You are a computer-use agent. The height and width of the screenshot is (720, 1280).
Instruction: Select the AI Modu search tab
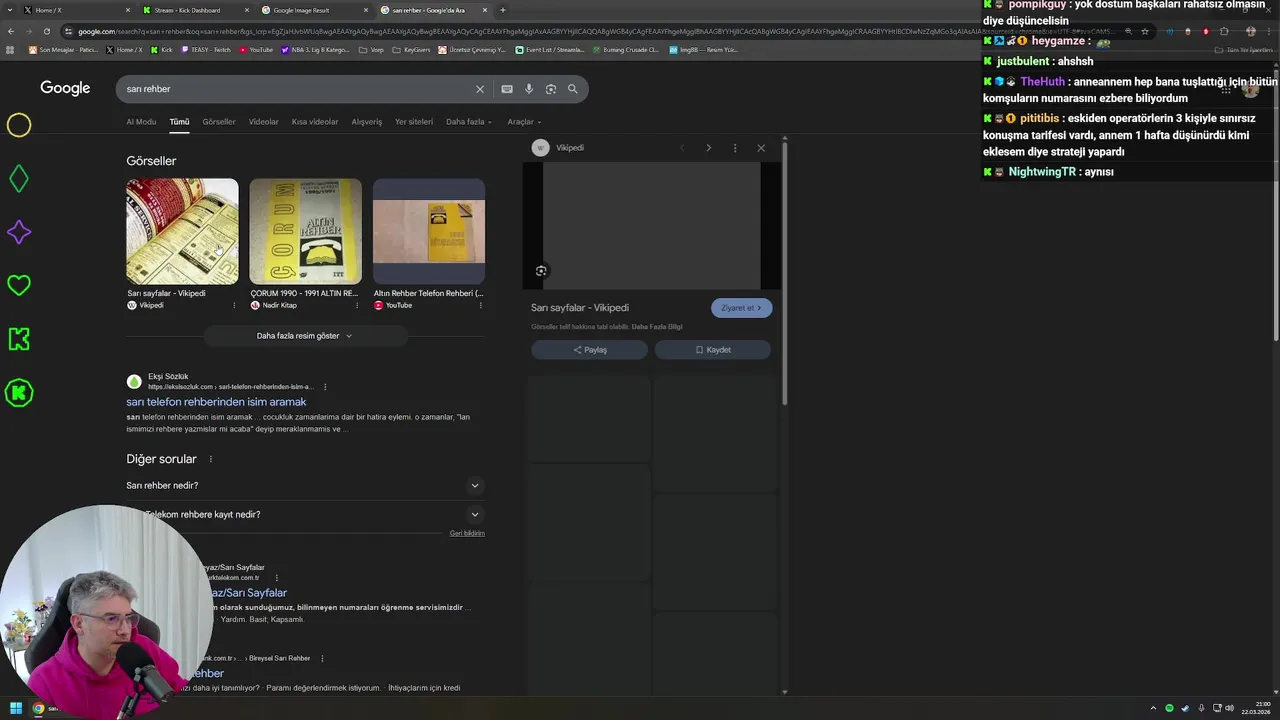coord(141,122)
